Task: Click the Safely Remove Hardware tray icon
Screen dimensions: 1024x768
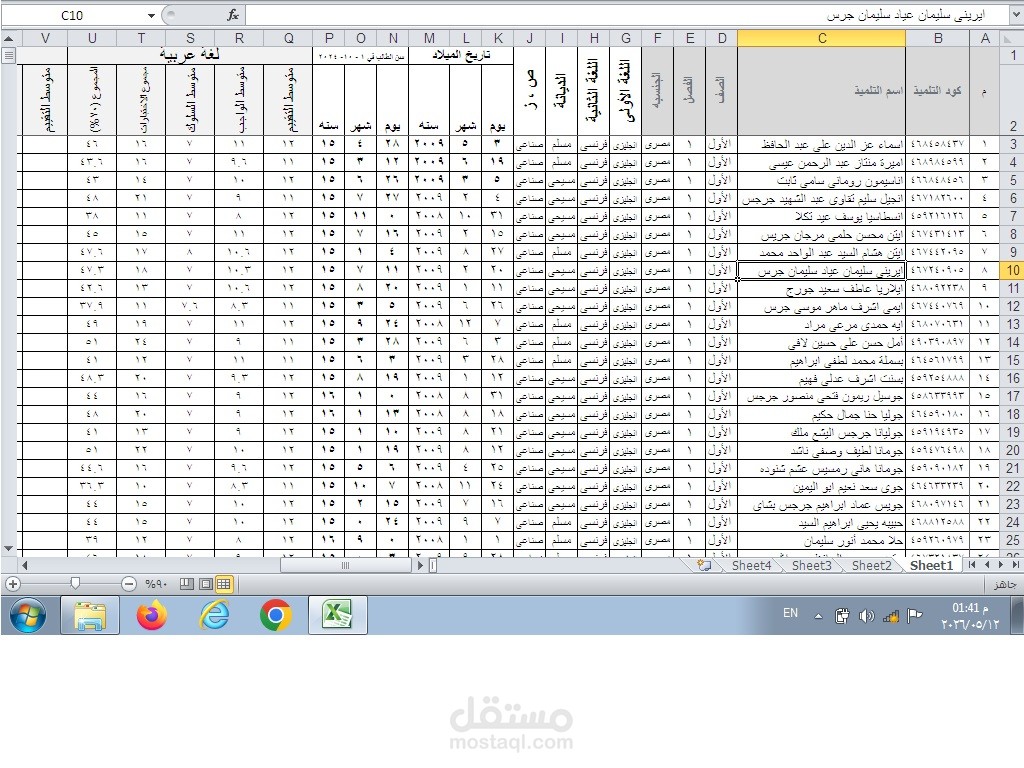Action: point(842,615)
